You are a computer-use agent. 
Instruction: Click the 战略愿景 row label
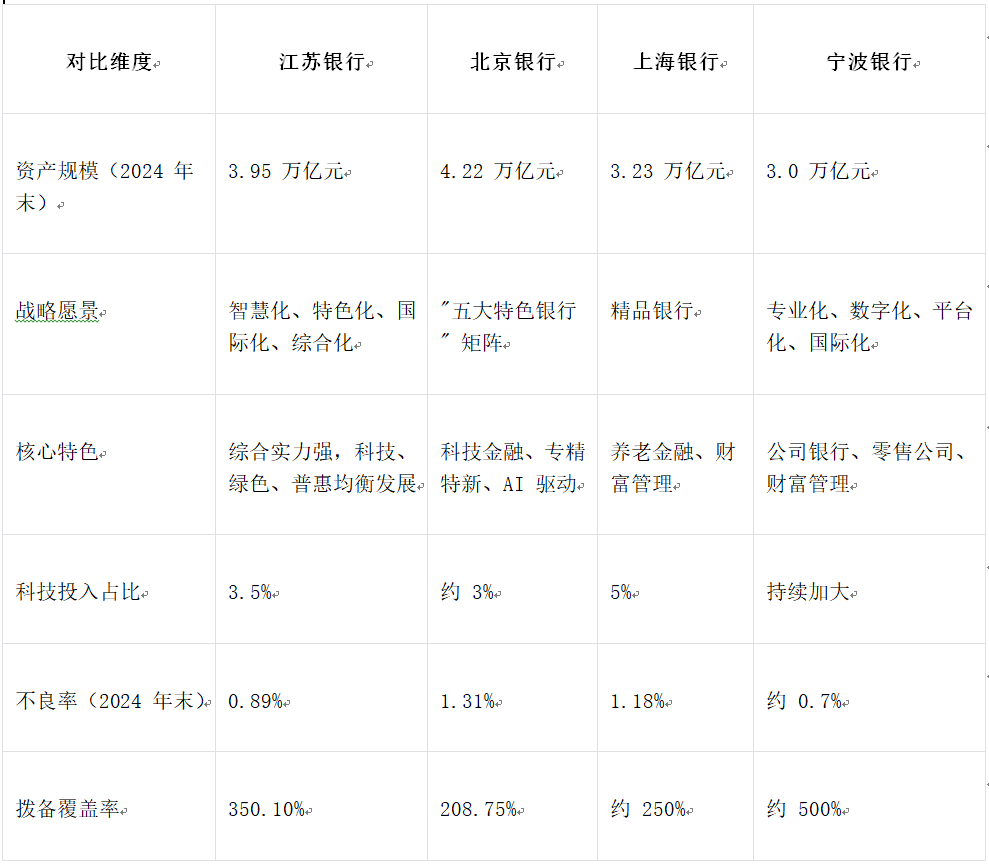tap(57, 312)
